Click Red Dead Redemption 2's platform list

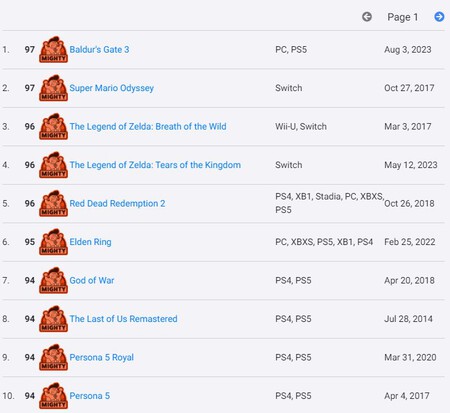click(x=330, y=203)
